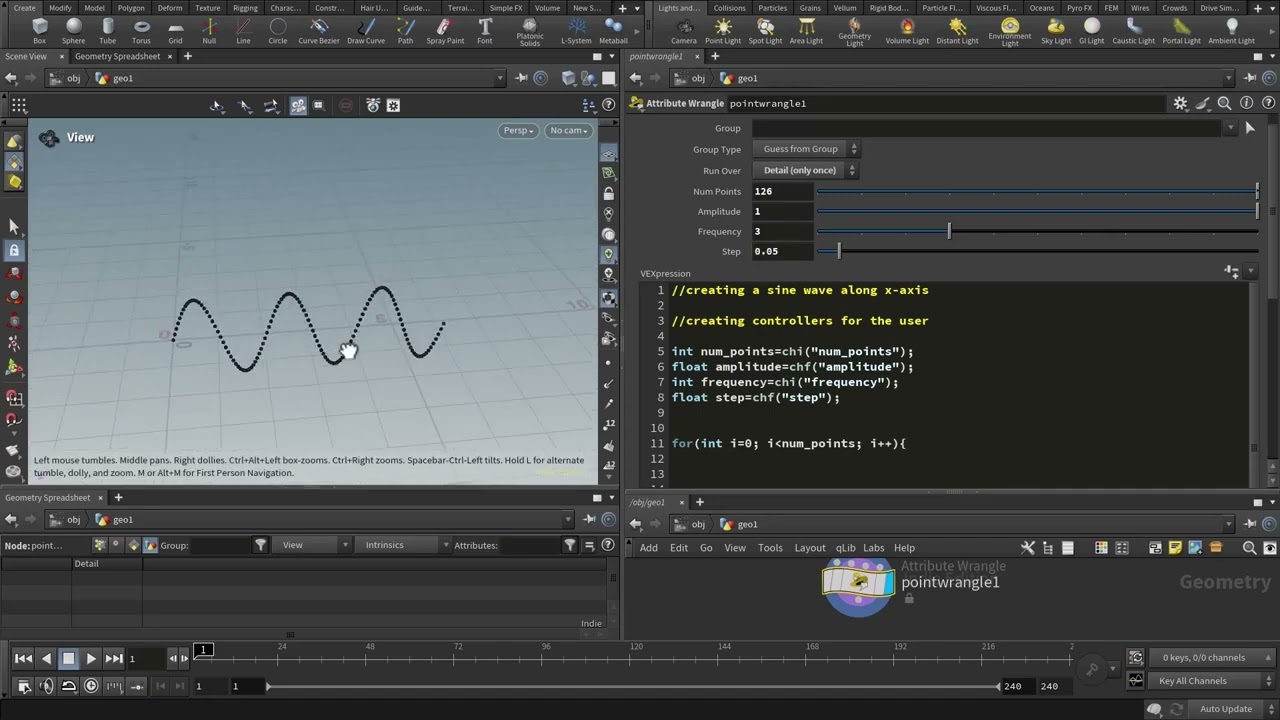Adjust the Step slider handle
The image size is (1280, 720).
(839, 252)
